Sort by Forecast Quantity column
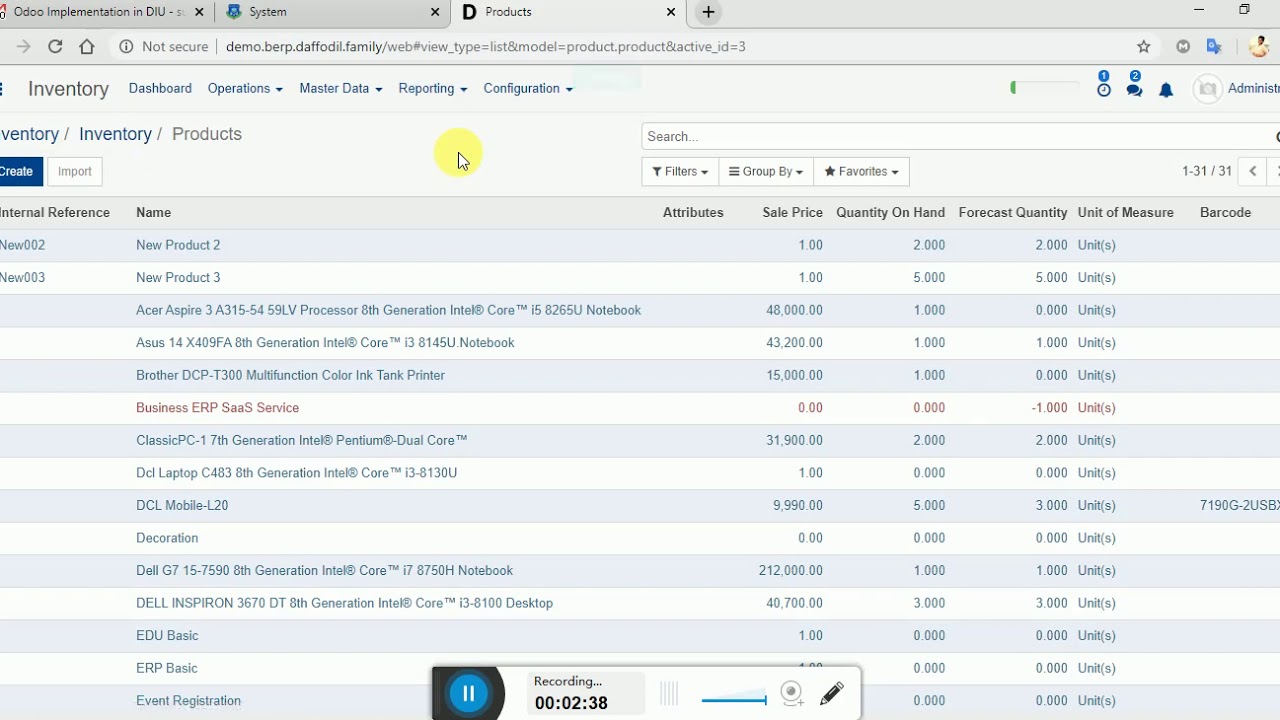Screen dimensions: 1280x720 pos(1013,212)
